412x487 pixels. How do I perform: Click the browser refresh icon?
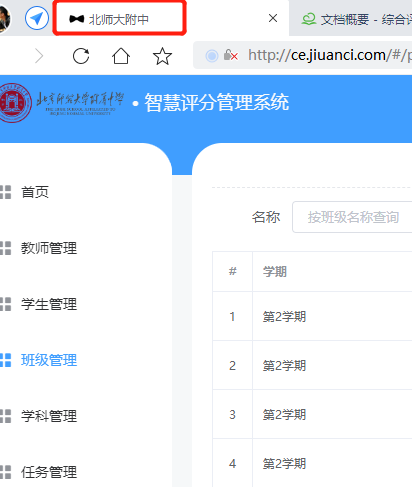[81, 56]
